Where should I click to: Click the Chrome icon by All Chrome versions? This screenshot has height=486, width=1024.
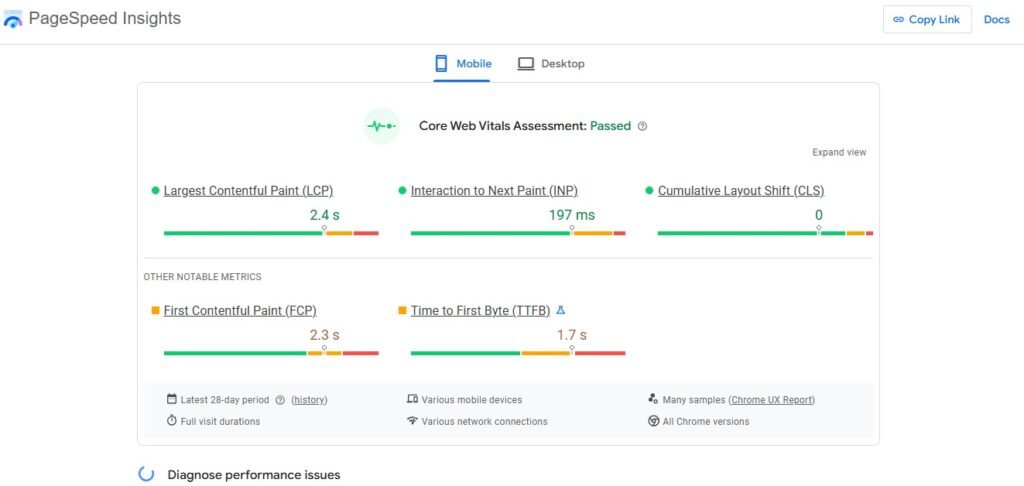[653, 421]
